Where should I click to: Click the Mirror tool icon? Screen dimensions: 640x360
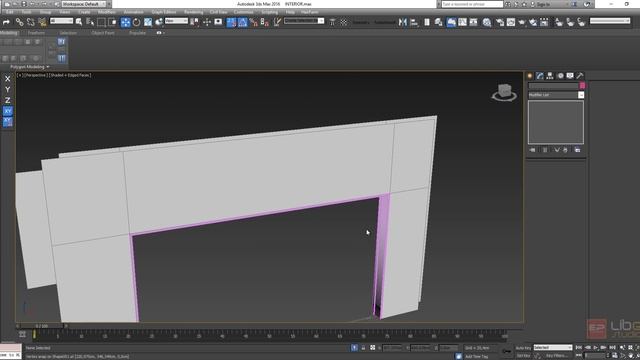pyautogui.click(x=403, y=22)
